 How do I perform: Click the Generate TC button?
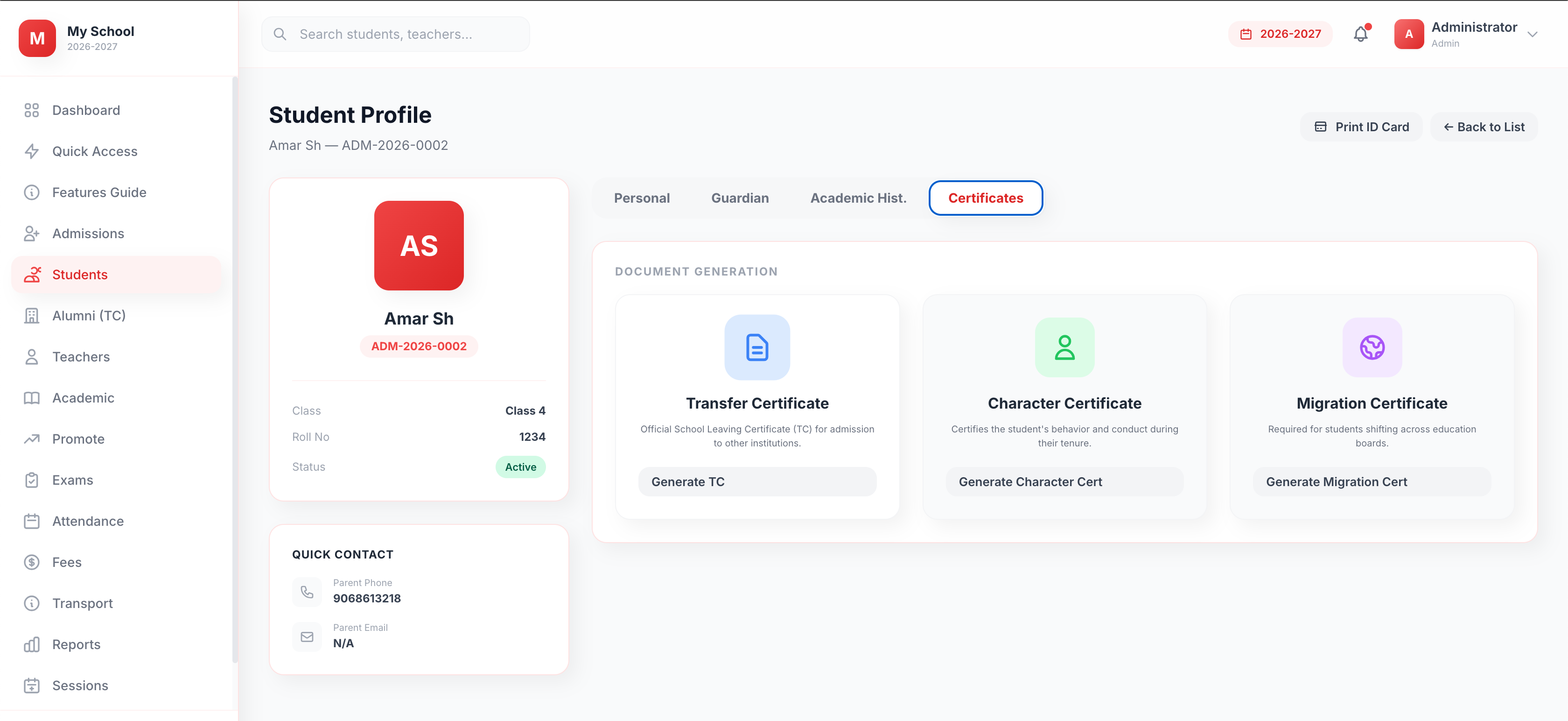coord(756,482)
